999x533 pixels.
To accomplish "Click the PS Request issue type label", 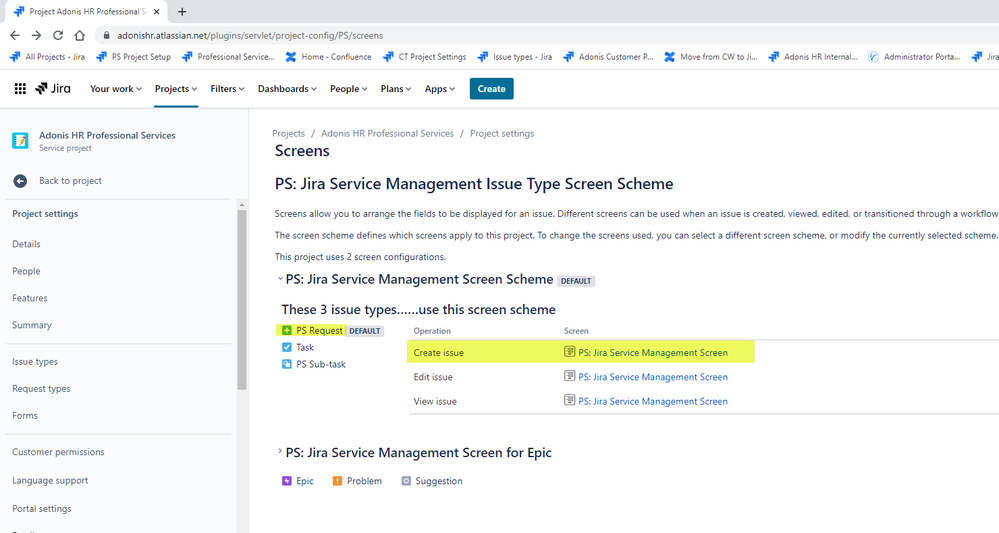I will (319, 330).
